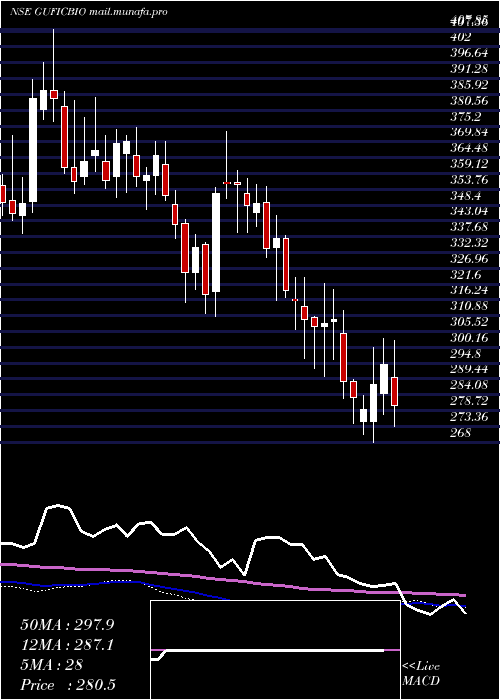
Task: Click the 50MA : 297.9 readout
Action: pyautogui.click(x=67, y=625)
